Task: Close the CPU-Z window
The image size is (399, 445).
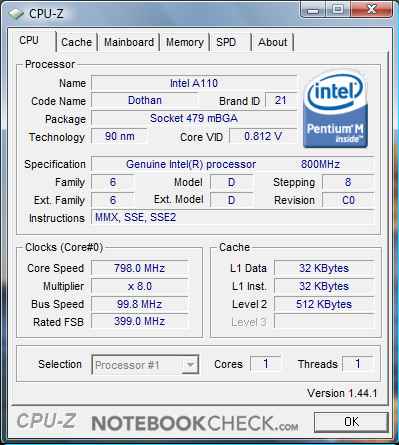Action: (x=371, y=10)
